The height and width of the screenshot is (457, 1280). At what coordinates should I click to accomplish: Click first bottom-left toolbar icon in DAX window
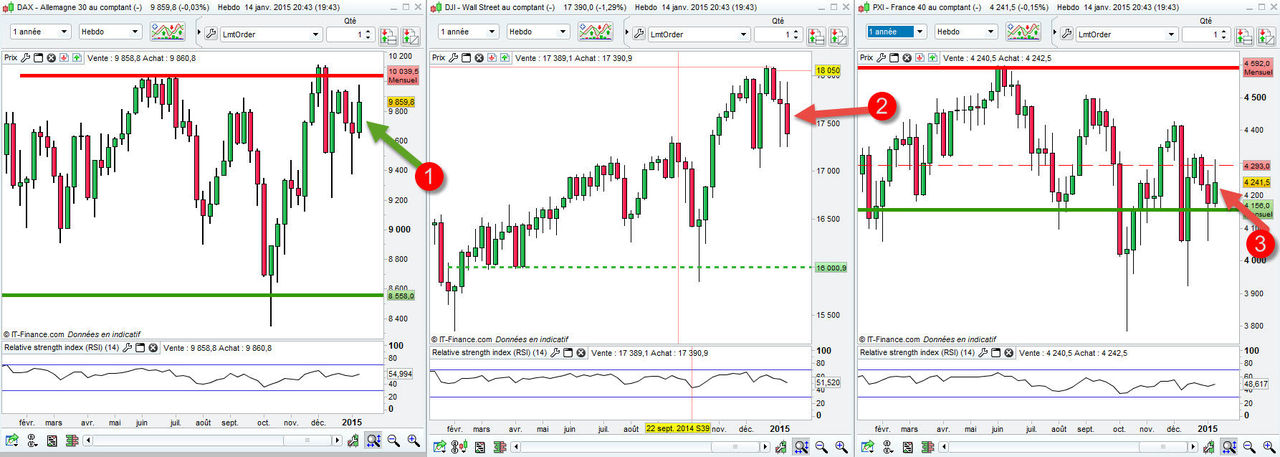[12, 440]
